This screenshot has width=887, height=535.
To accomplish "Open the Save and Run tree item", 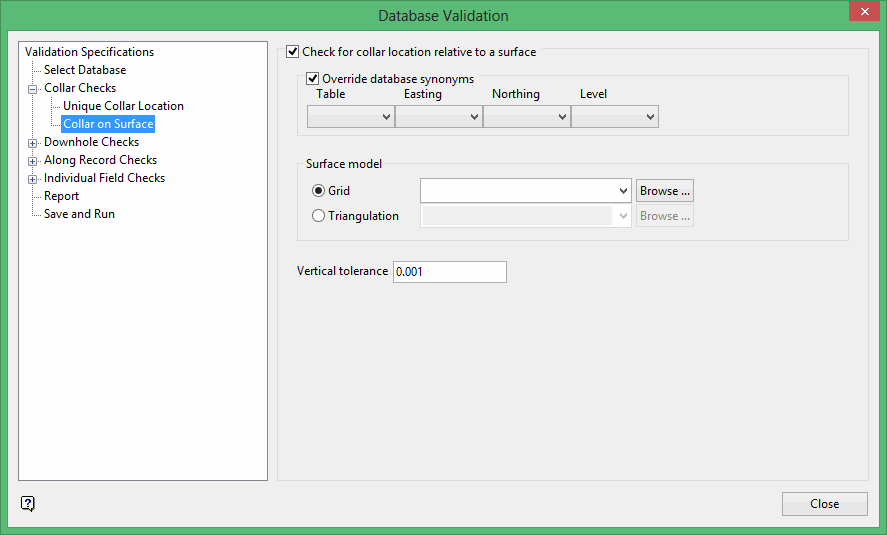I will 79,214.
